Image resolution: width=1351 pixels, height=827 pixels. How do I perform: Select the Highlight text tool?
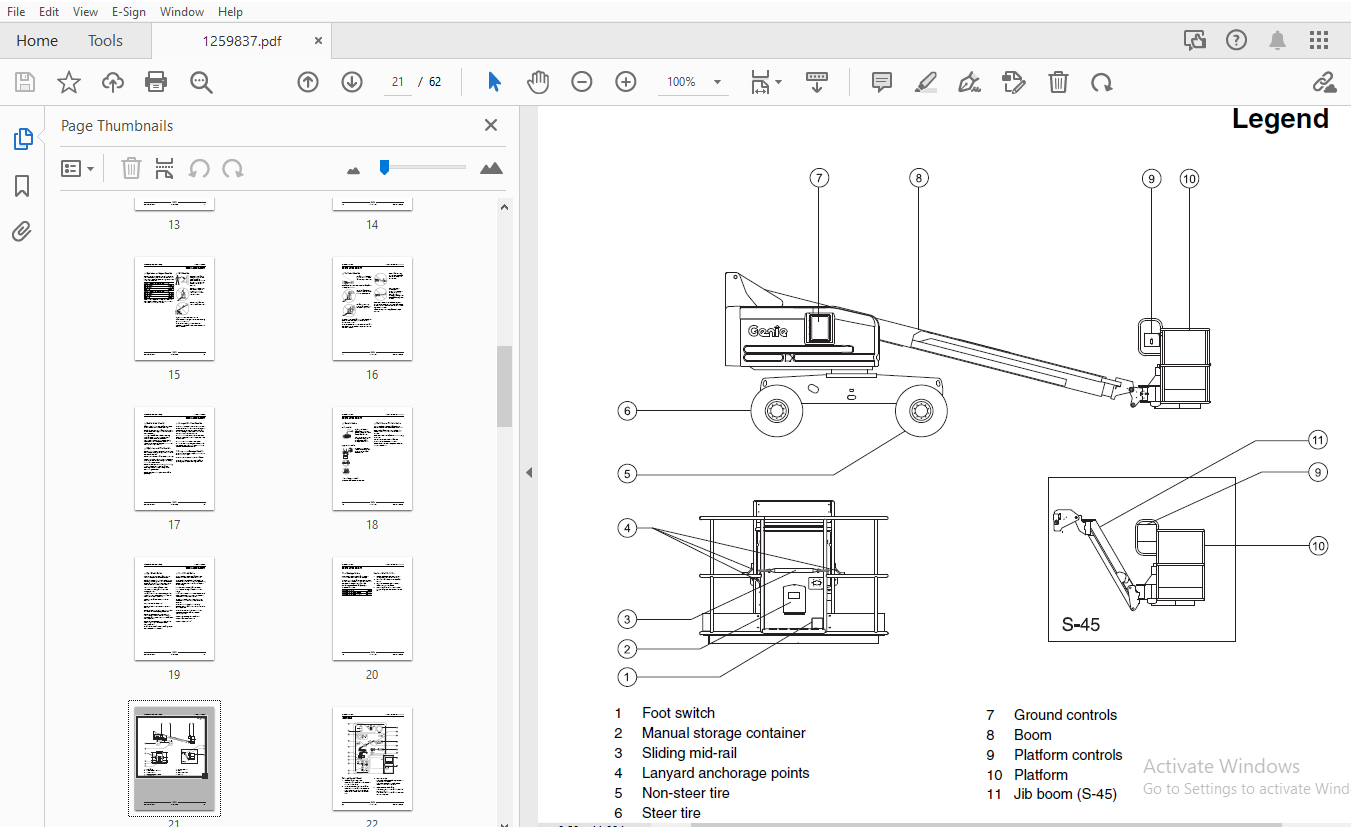point(925,82)
